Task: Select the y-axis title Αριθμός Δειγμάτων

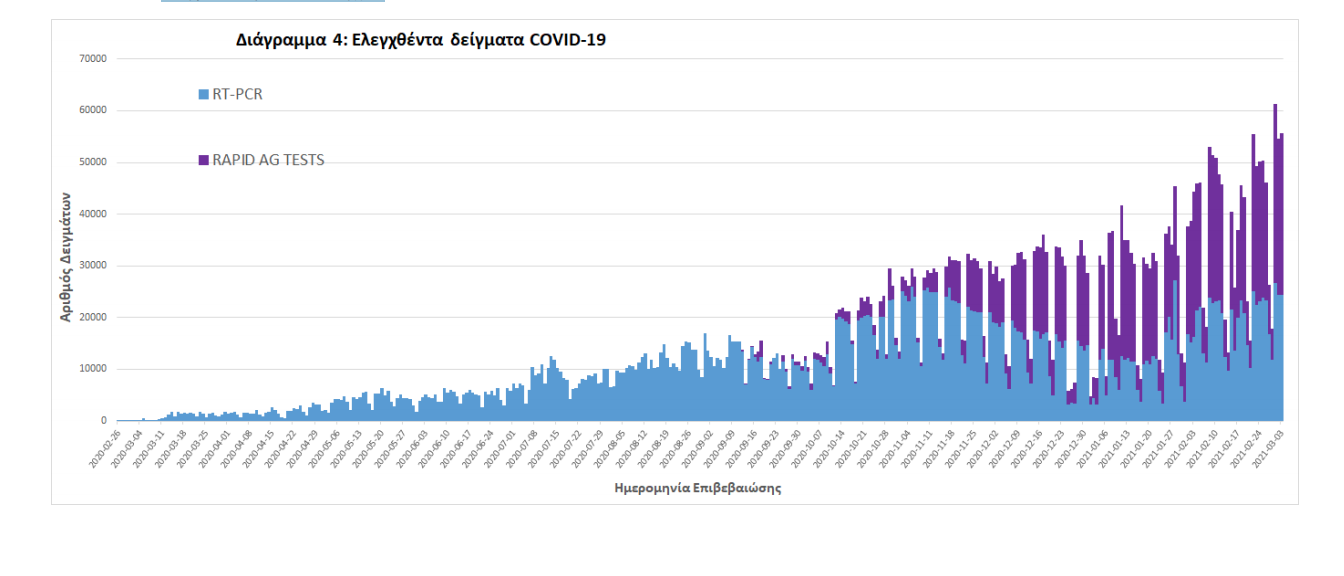Action: pos(66,255)
